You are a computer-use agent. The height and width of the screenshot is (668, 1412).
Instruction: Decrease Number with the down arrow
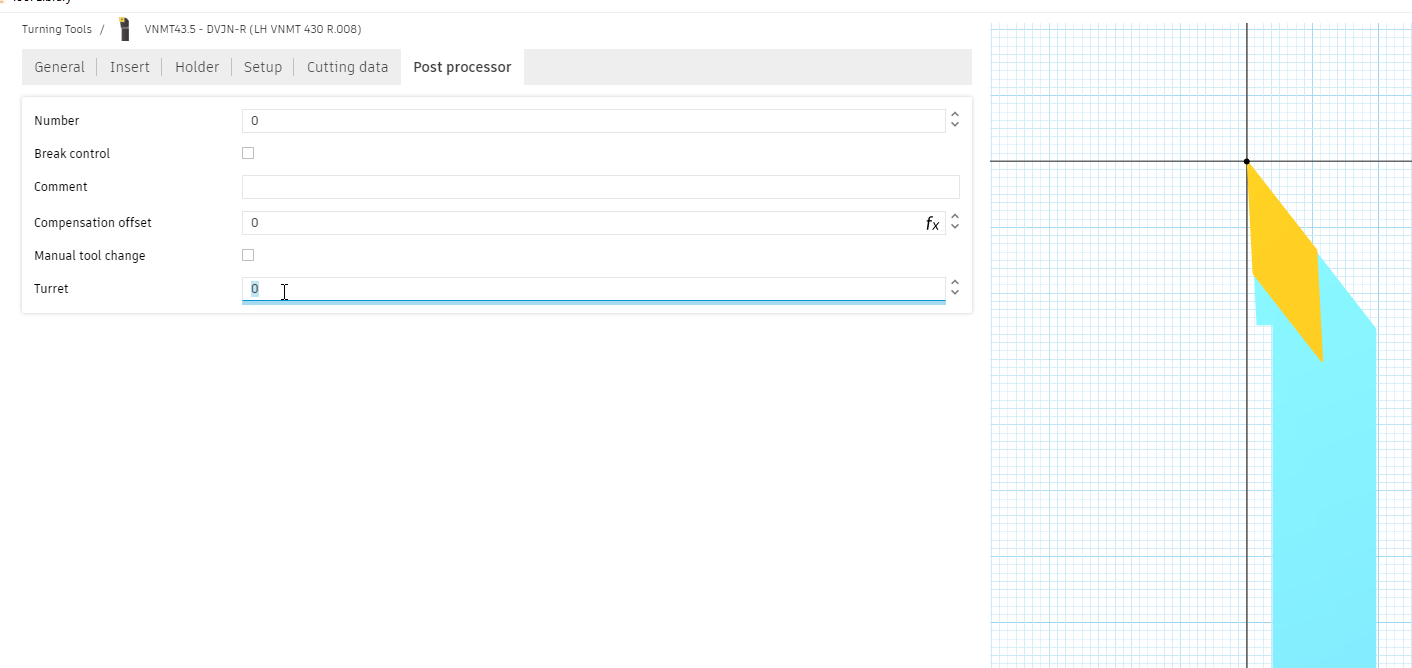click(x=955, y=126)
